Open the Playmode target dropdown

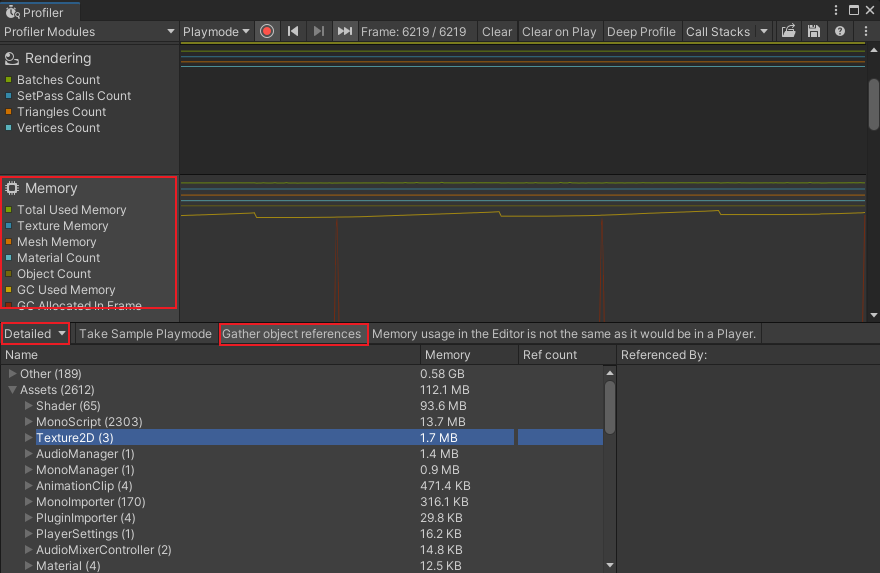217,32
